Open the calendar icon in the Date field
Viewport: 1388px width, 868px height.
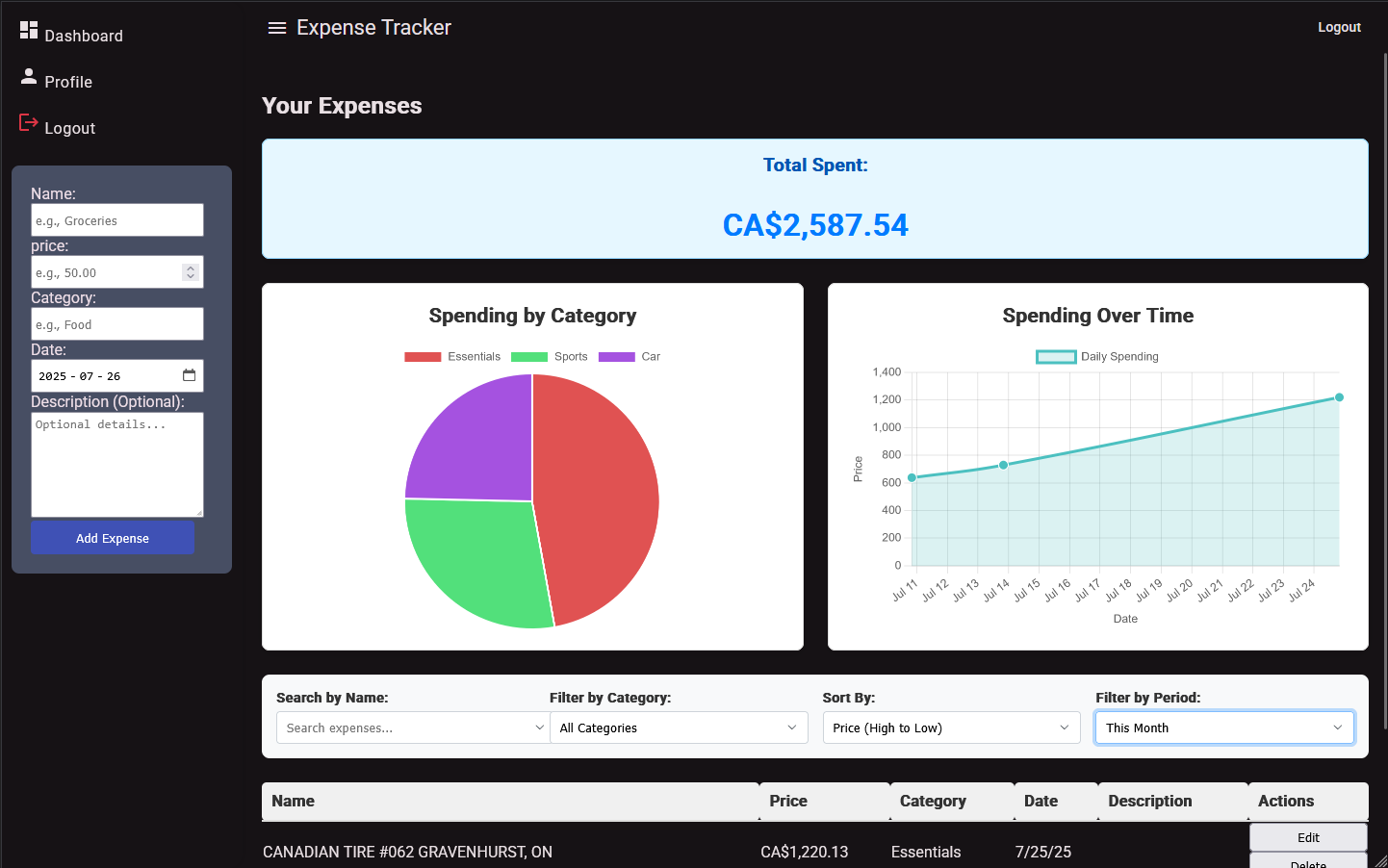(190, 375)
